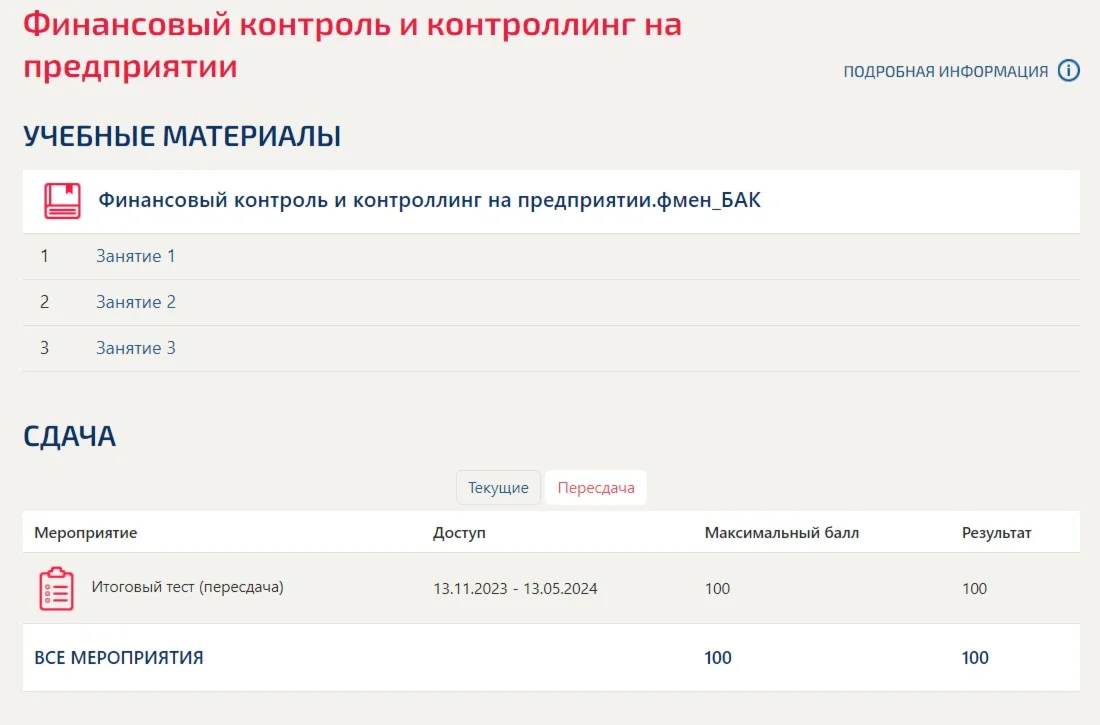Click the Мероприятие column header
The width and height of the screenshot is (1100, 725).
pos(86,533)
